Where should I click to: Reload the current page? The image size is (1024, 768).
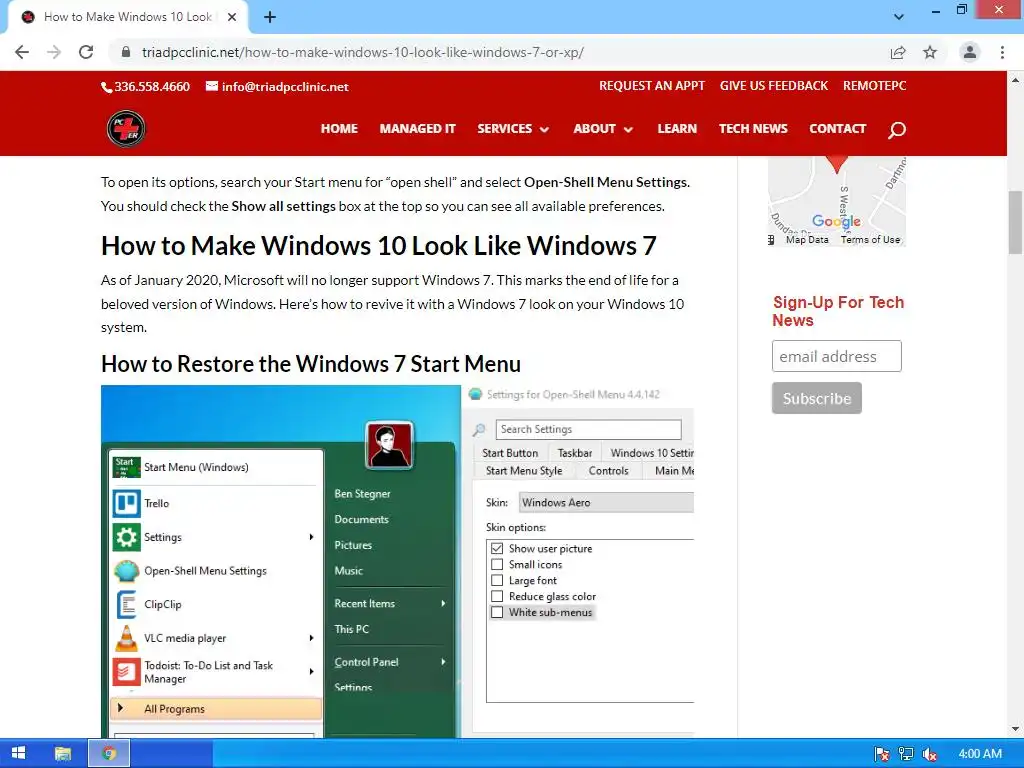[x=86, y=52]
